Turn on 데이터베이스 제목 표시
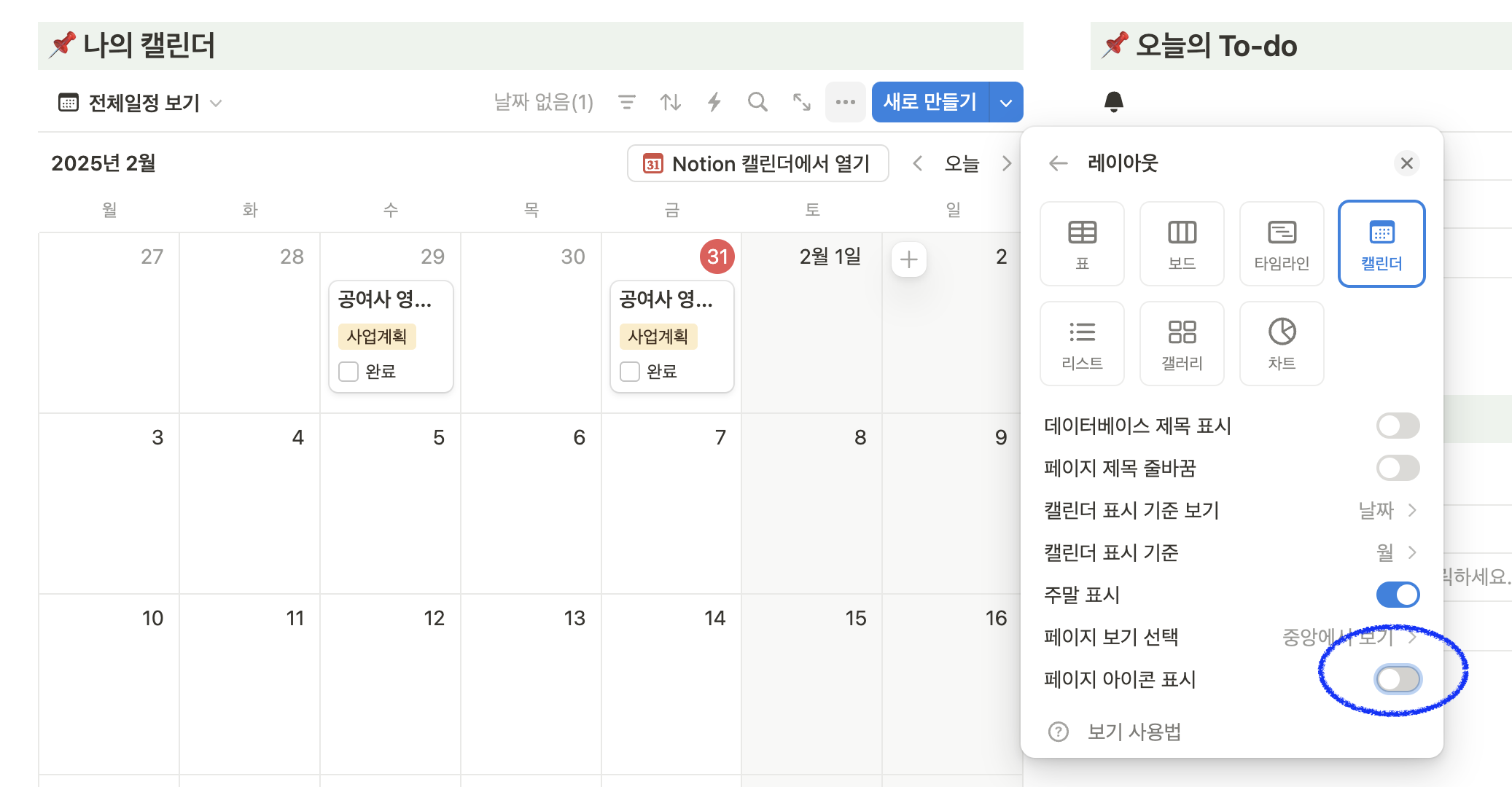This screenshot has height=787, width=1512. coord(1398,426)
